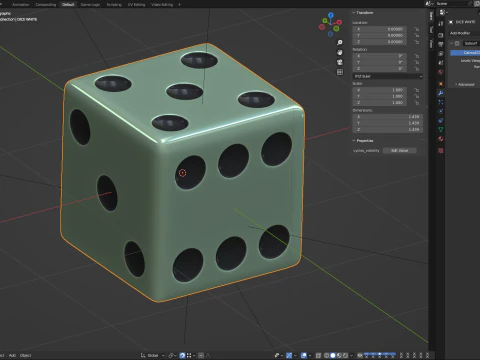Collapse the Transform panel
Screen dimensions: 480x360
354,13
